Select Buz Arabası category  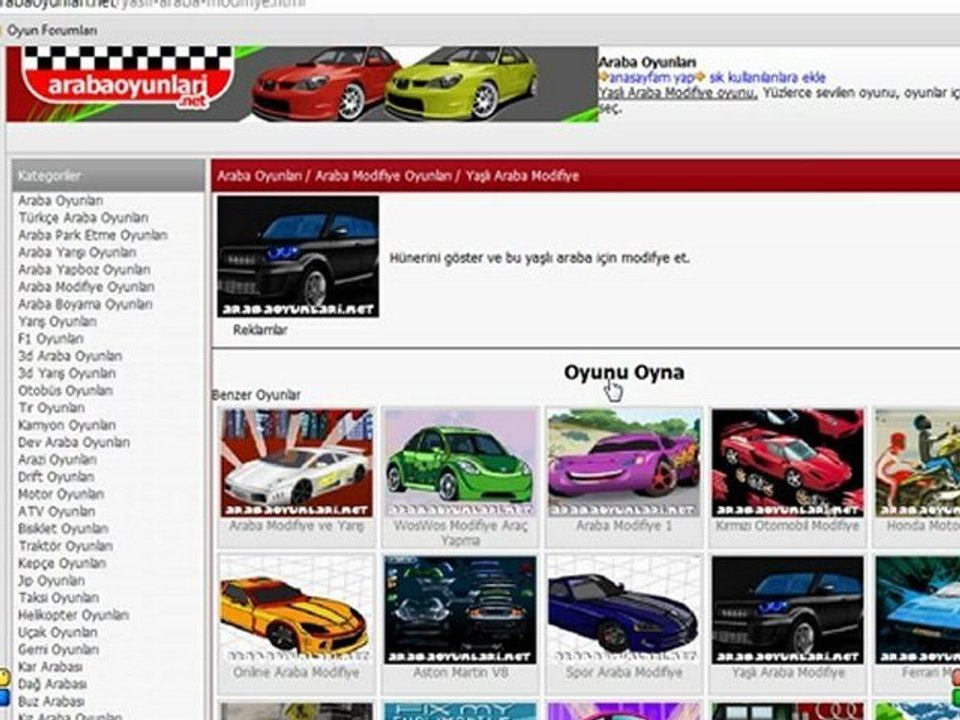pyautogui.click(x=51, y=700)
